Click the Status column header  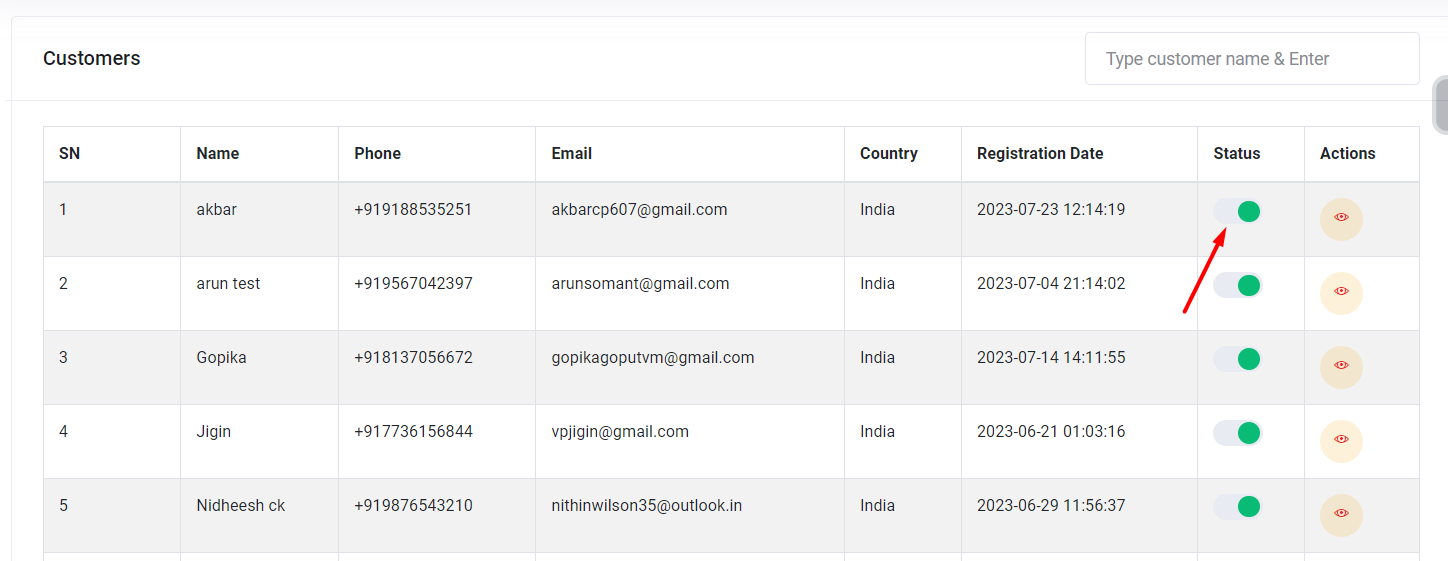[x=1237, y=154]
